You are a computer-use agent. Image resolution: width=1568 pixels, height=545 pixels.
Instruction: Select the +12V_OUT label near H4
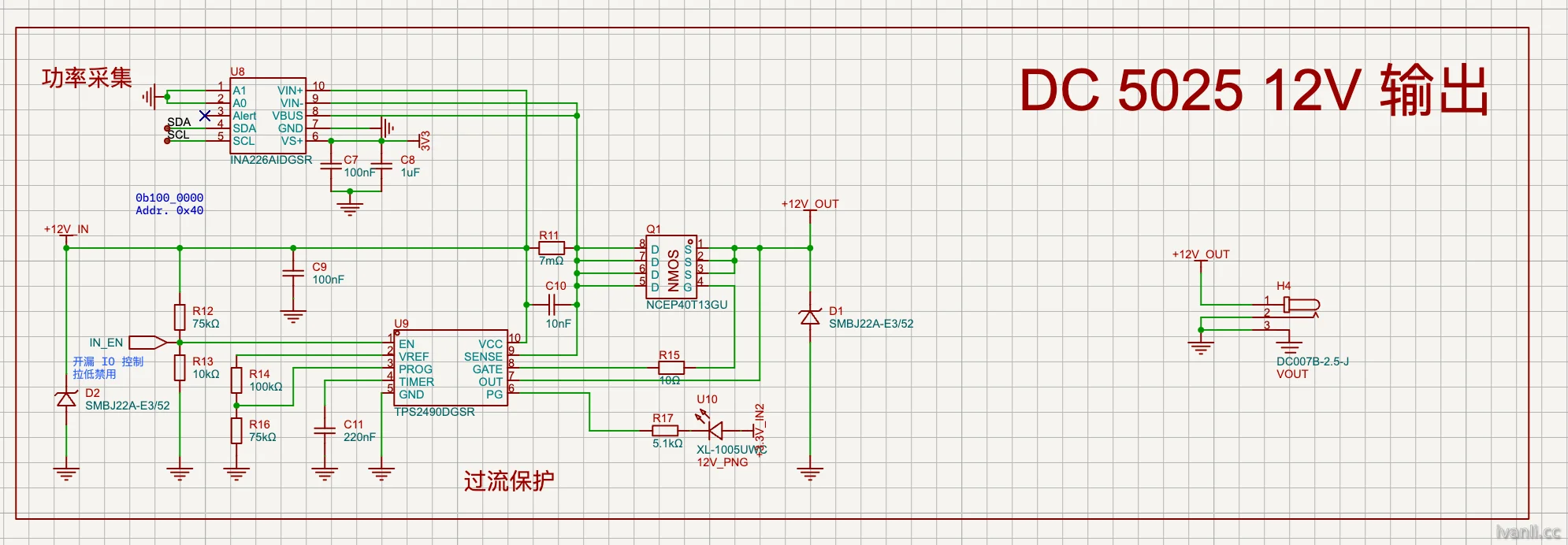click(1201, 254)
